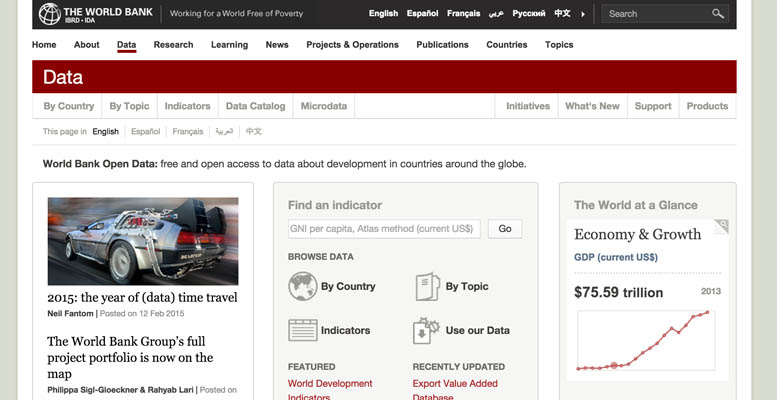Screen dimensions: 777x400
Task: Switch page language to Español
Action: [x=145, y=132]
